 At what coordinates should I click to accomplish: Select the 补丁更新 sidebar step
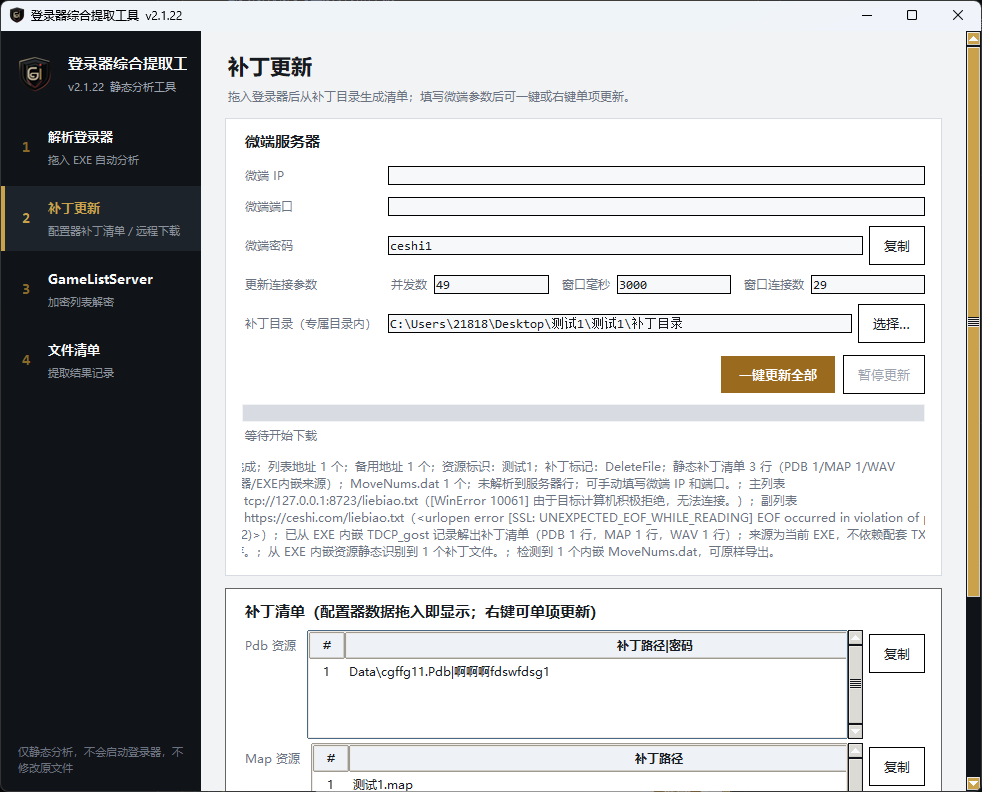pos(101,219)
